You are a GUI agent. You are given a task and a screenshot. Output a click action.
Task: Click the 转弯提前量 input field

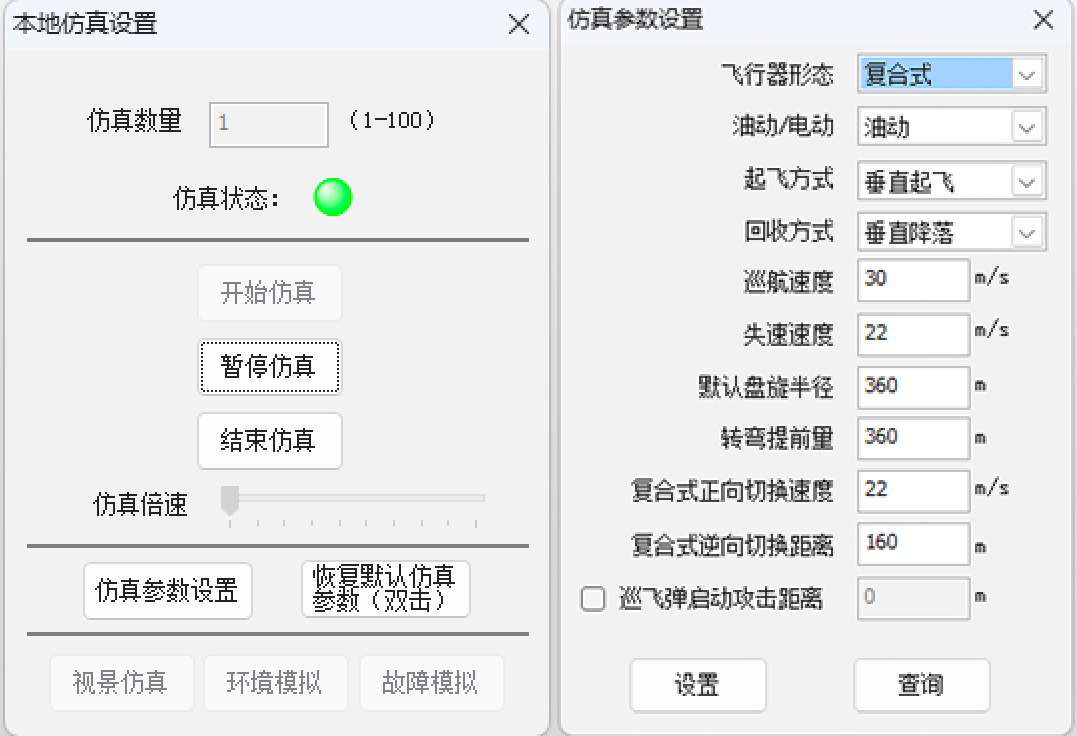(x=913, y=438)
